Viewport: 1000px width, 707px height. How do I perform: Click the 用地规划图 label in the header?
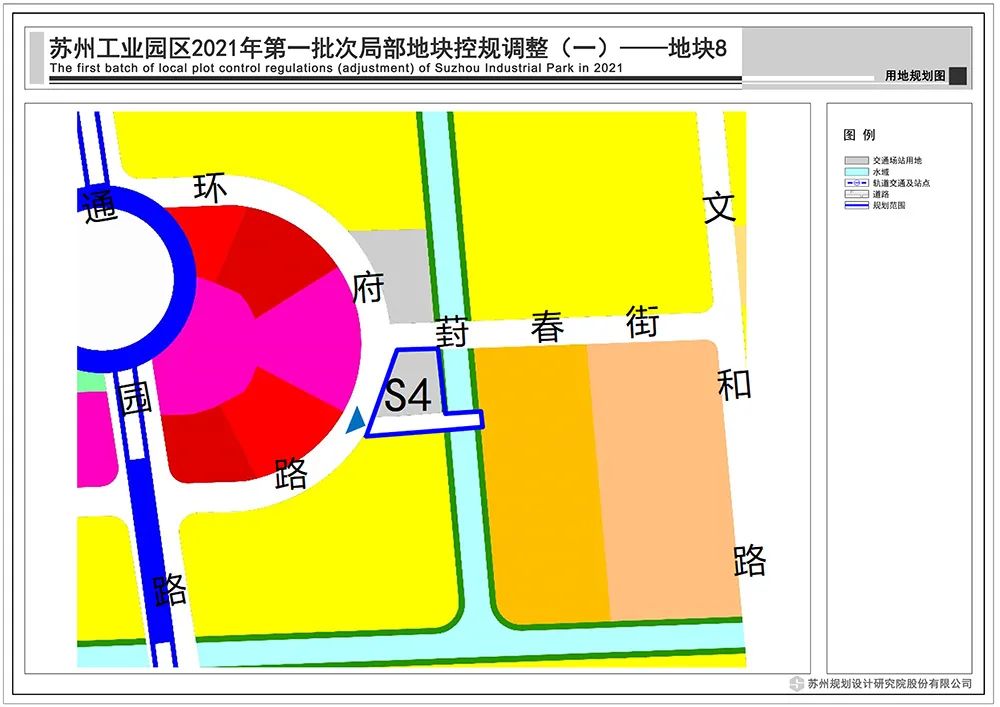(x=915, y=76)
